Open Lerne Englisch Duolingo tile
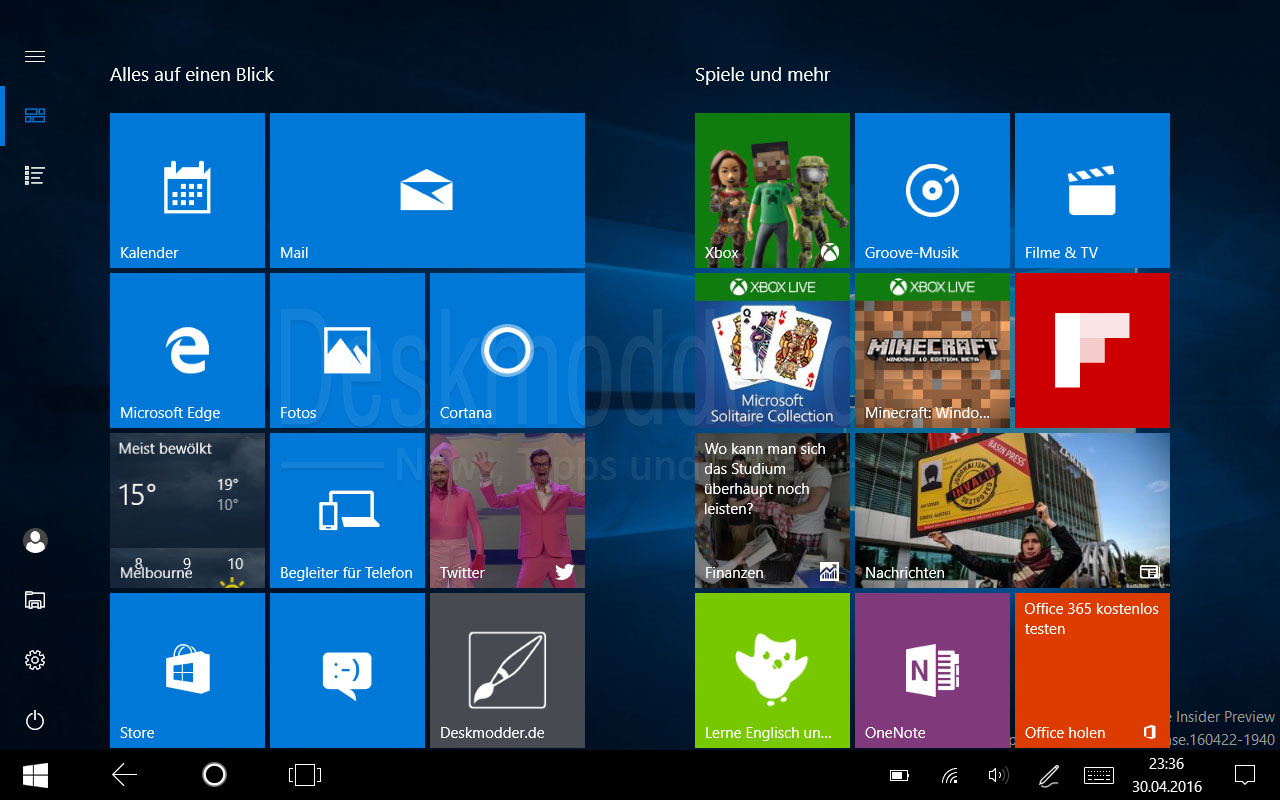This screenshot has width=1280, height=800. [772, 670]
